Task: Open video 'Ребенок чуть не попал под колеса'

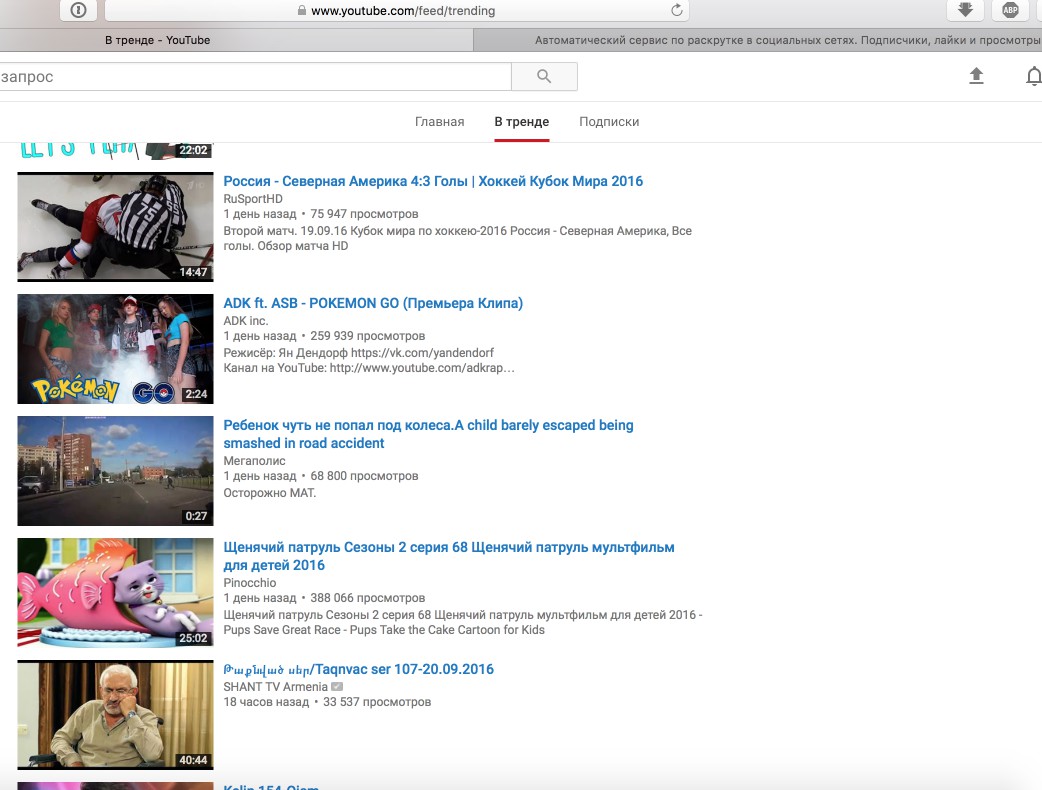Action: pyautogui.click(x=428, y=434)
